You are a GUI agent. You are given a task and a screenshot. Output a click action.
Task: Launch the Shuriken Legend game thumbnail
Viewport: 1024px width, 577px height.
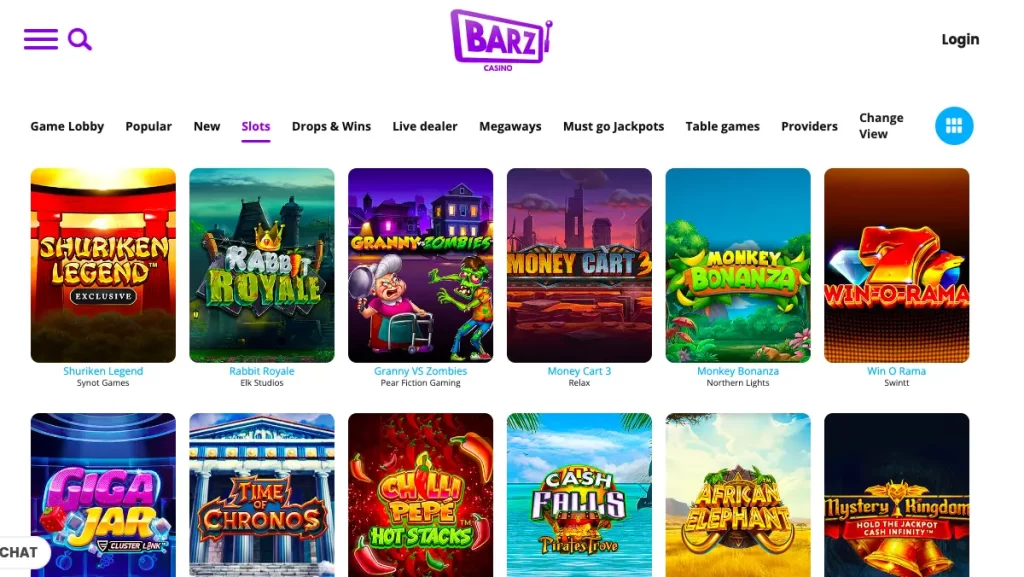click(103, 265)
